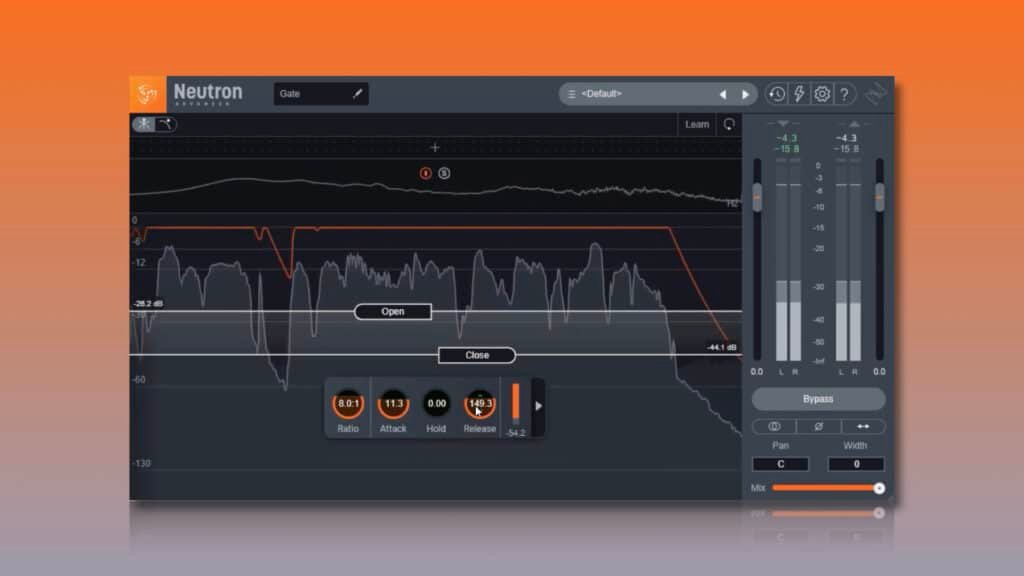Click the input gain 0.0 readout

pos(756,372)
